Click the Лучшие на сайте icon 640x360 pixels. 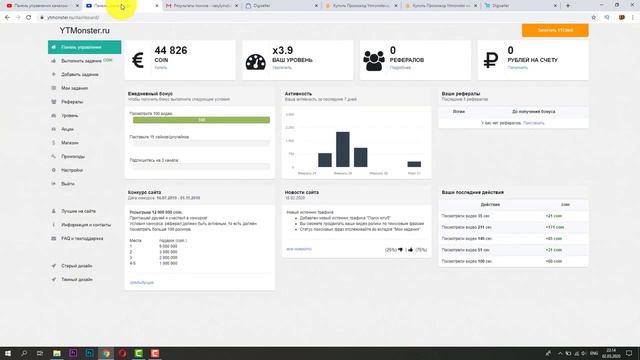click(53, 211)
